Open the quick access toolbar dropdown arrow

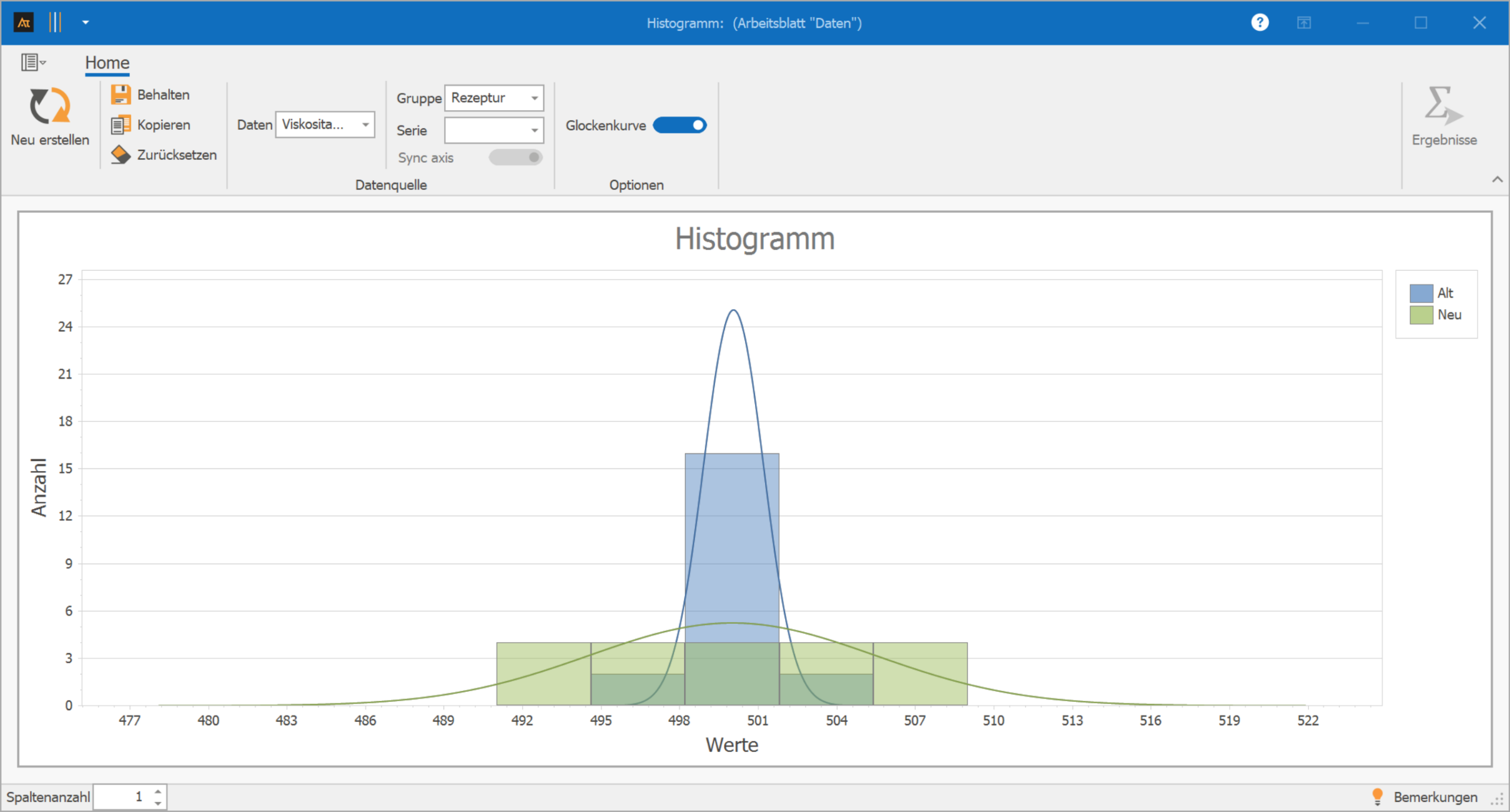[86, 22]
